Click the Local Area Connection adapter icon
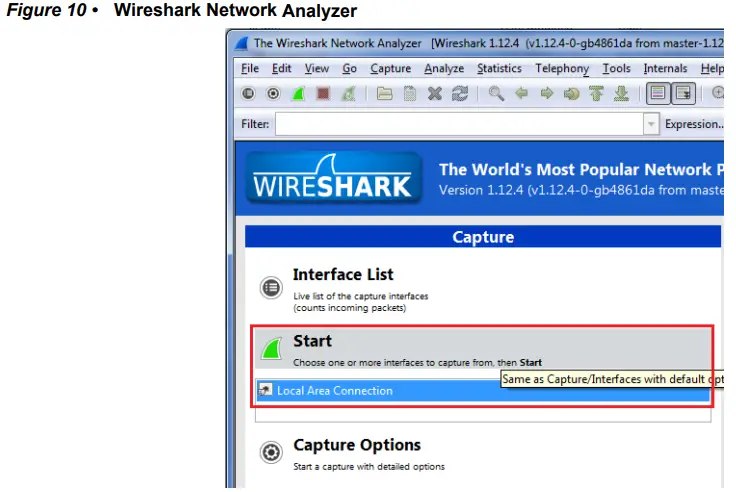This screenshot has height=492, width=736. pos(265,390)
